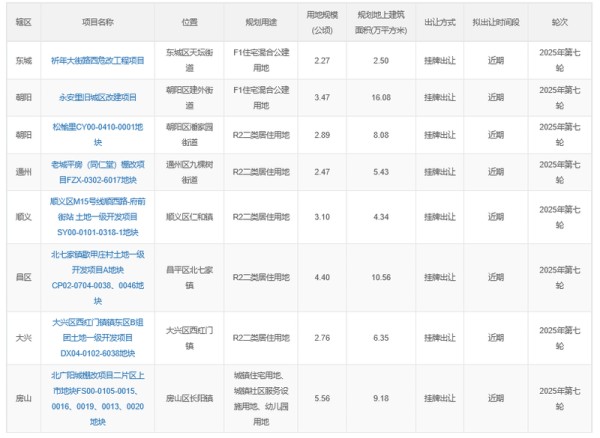The image size is (600, 438).
Task: Open the SY00-0101-0318-1地块 project link
Action: [98, 217]
